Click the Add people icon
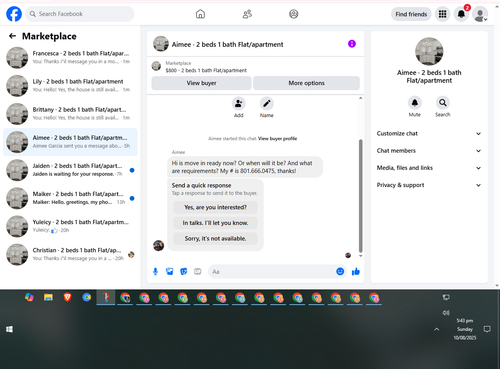The width and height of the screenshot is (500, 369). tap(239, 103)
